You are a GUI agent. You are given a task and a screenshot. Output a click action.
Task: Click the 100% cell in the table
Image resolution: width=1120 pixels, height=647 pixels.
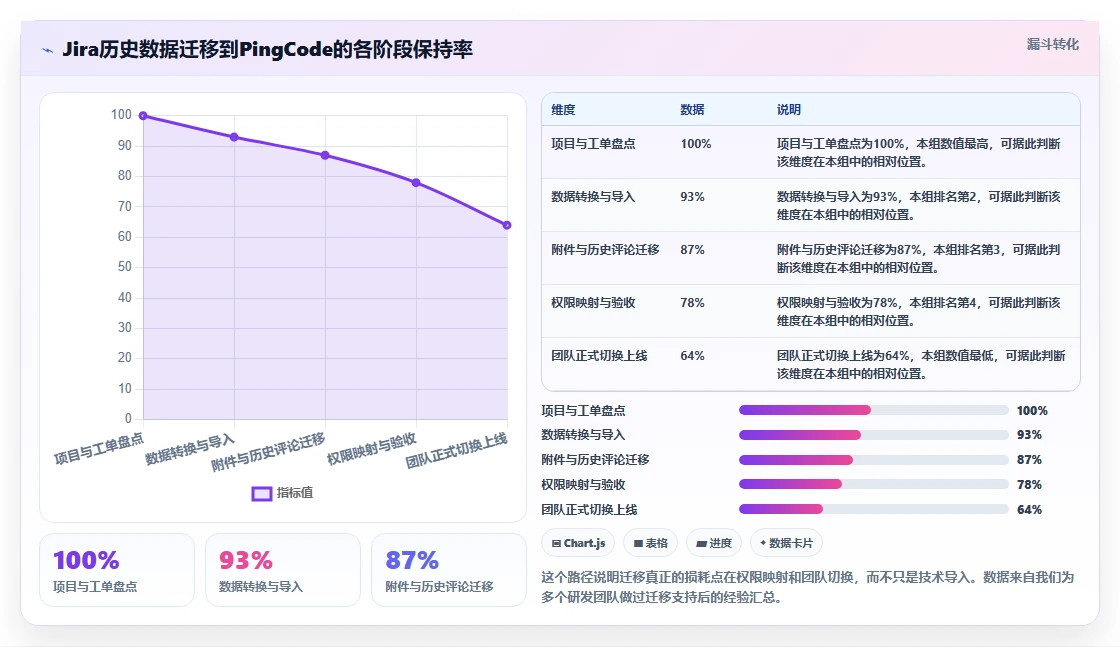[x=696, y=144]
